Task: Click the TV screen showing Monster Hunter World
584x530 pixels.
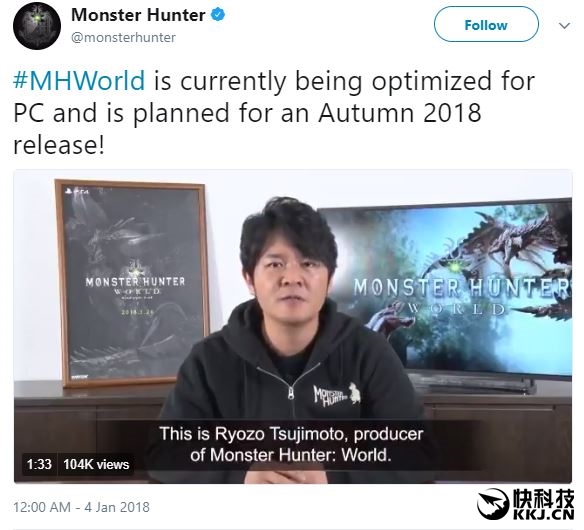Action: (447, 289)
